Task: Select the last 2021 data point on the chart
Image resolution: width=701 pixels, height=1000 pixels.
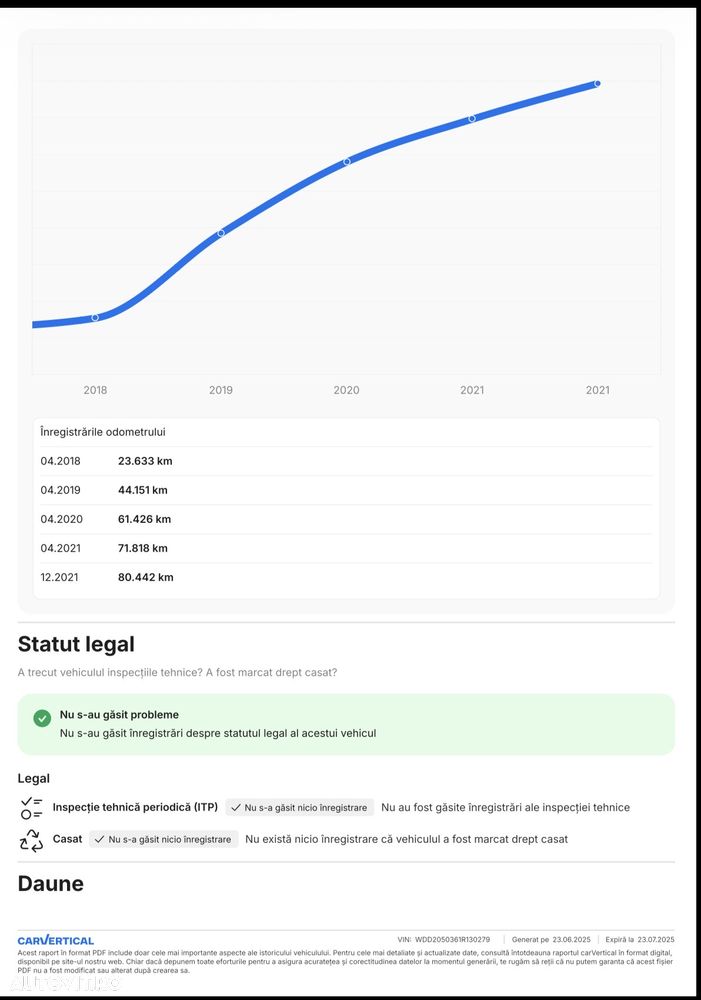Action: pyautogui.click(x=597, y=84)
